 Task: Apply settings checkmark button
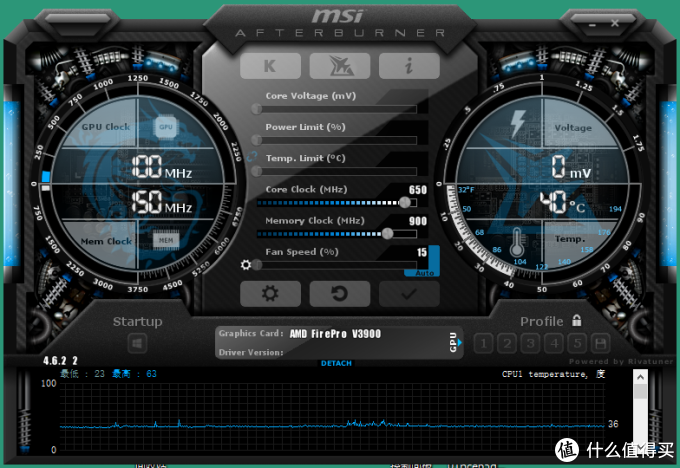click(x=409, y=294)
